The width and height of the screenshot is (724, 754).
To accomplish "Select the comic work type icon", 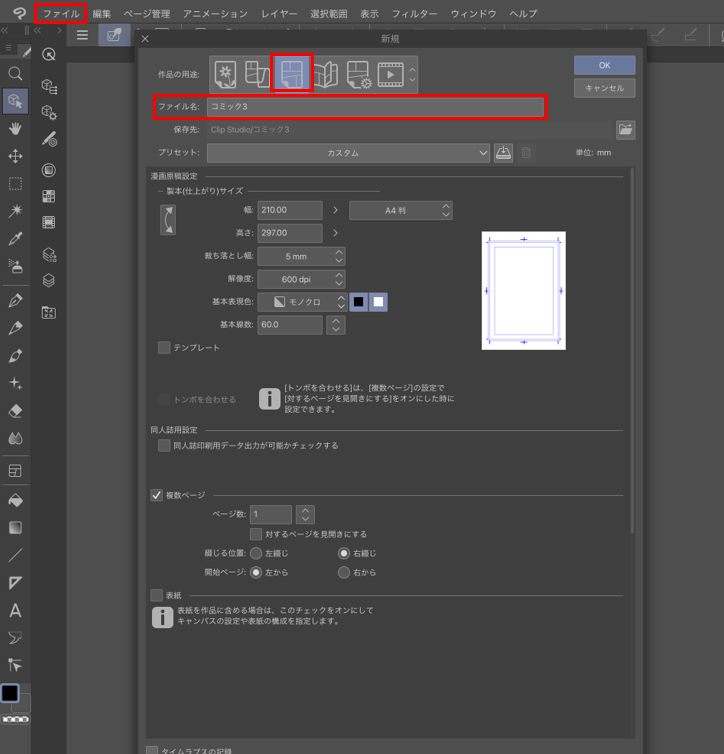I will click(x=293, y=74).
